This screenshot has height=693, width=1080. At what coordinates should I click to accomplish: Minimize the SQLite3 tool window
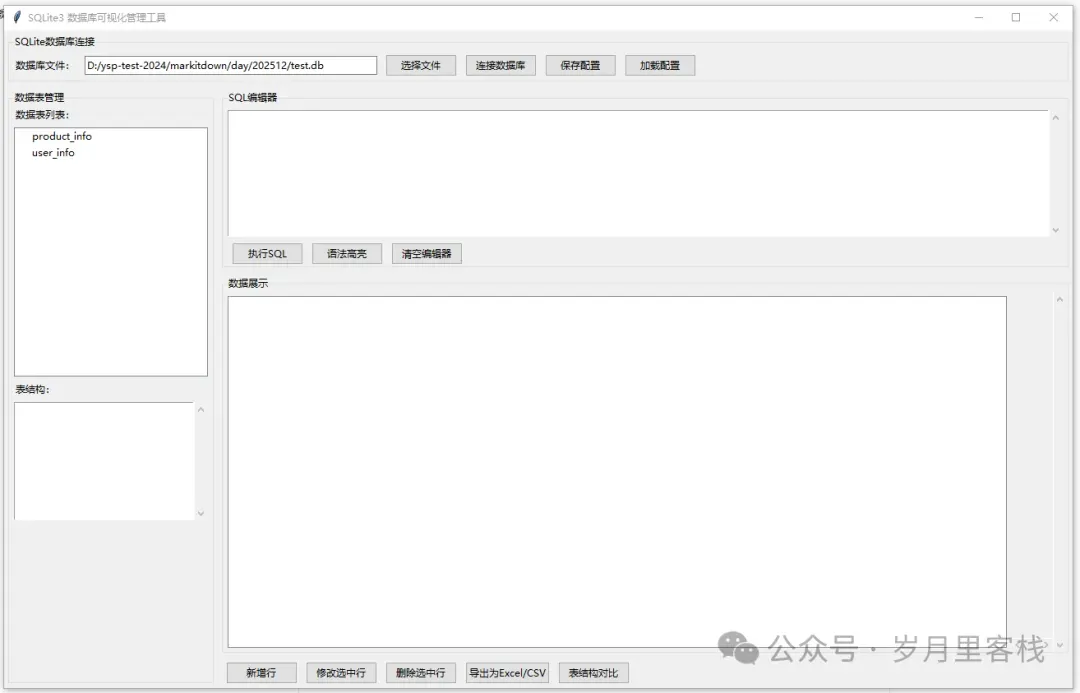[x=979, y=17]
